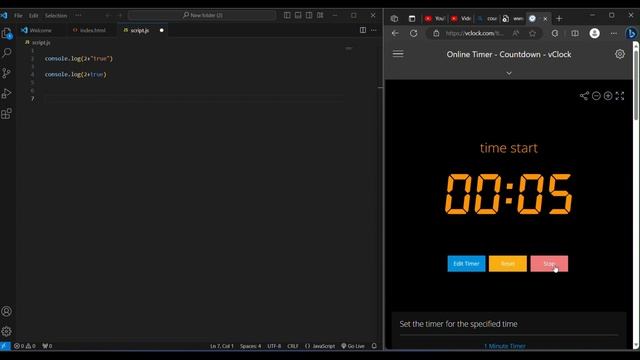640x360 pixels.
Task: Click the remote window indicator in status bar
Action: click(5, 346)
